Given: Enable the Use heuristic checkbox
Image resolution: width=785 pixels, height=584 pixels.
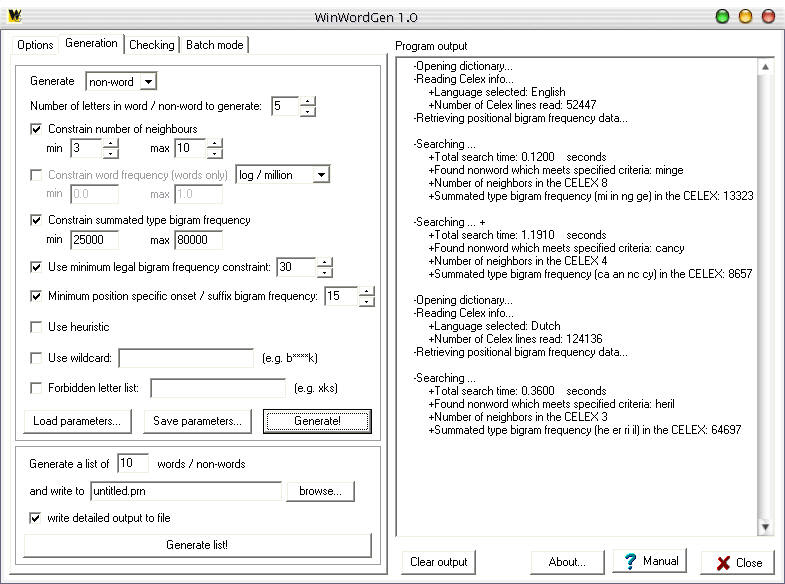Looking at the screenshot, I should (36, 327).
